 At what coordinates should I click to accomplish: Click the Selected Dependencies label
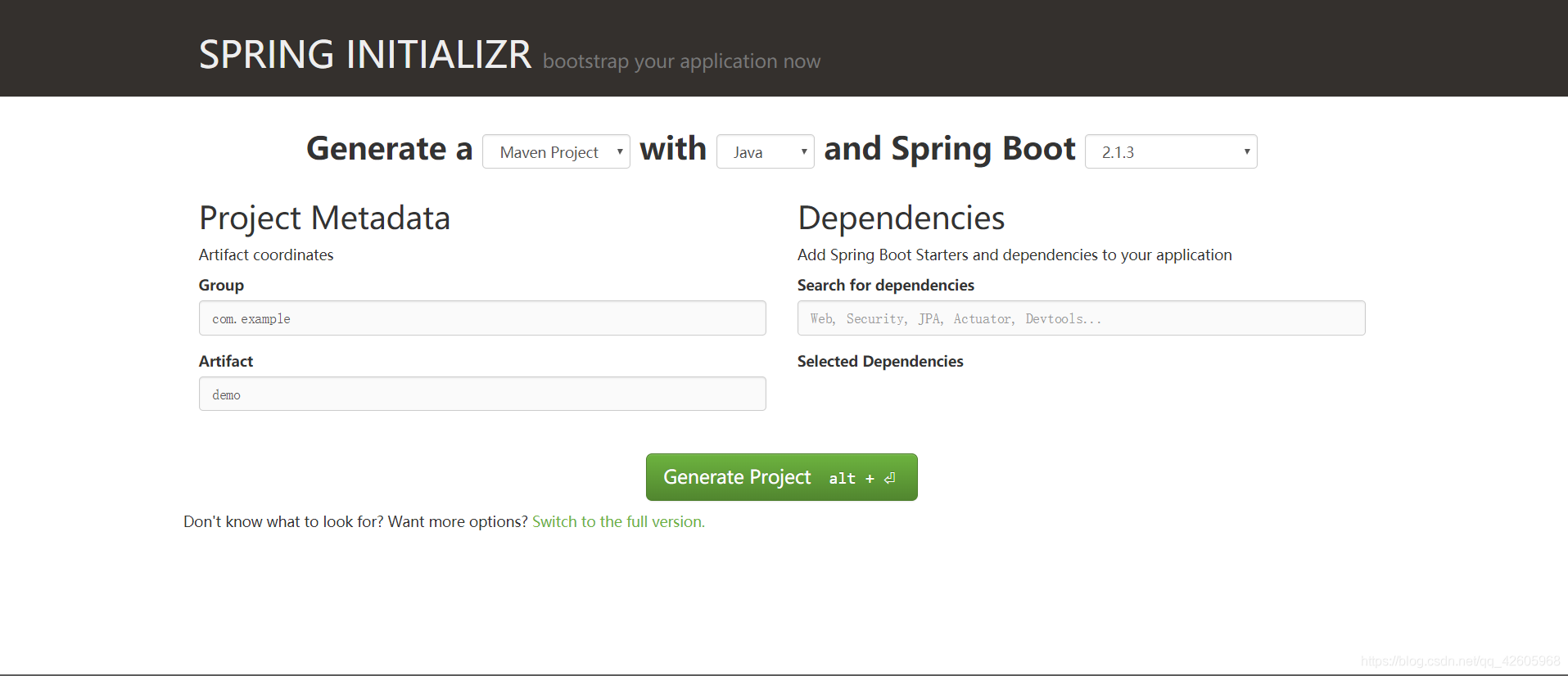click(x=880, y=361)
